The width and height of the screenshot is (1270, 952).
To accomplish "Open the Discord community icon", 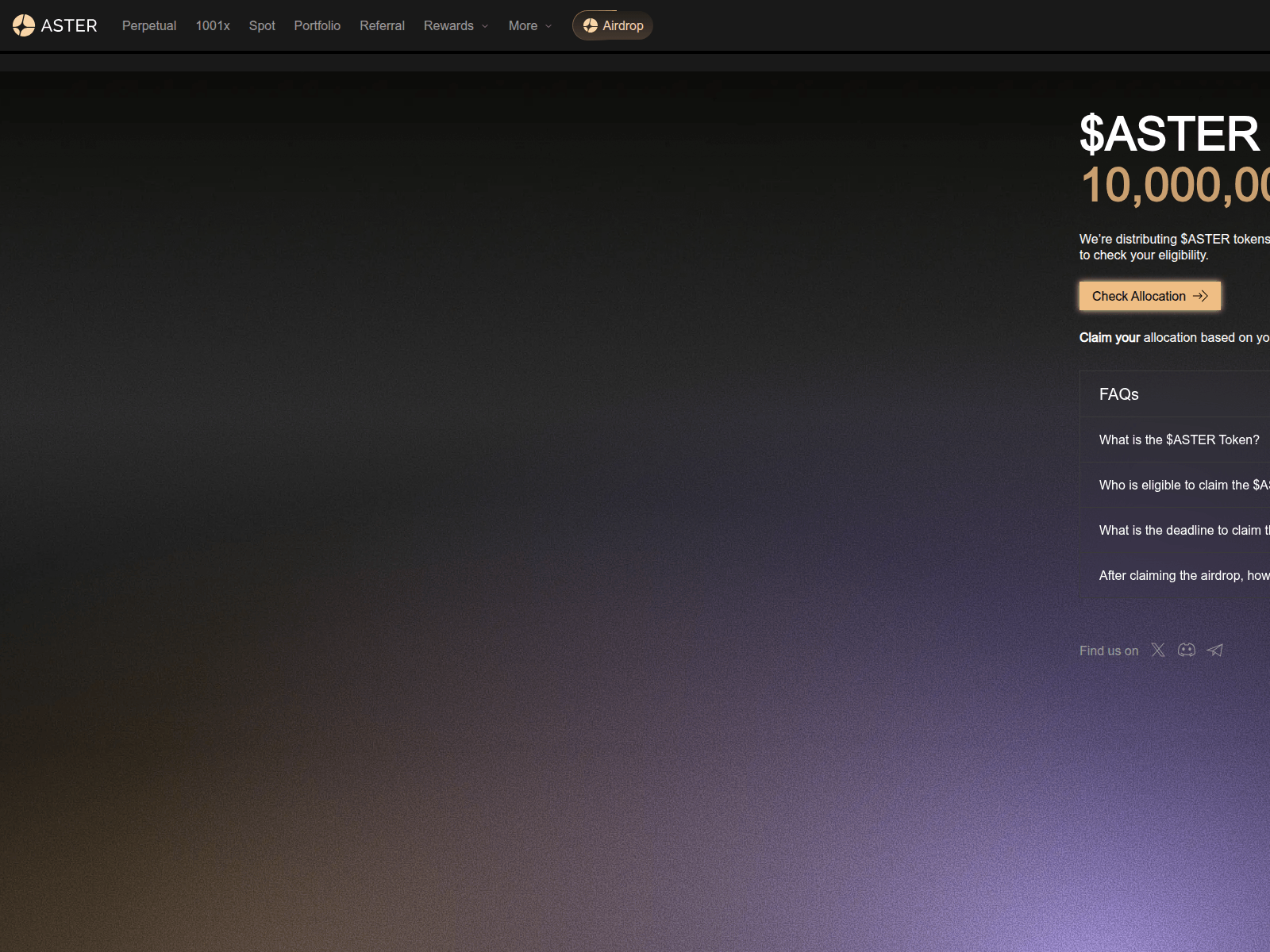I will [1186, 650].
